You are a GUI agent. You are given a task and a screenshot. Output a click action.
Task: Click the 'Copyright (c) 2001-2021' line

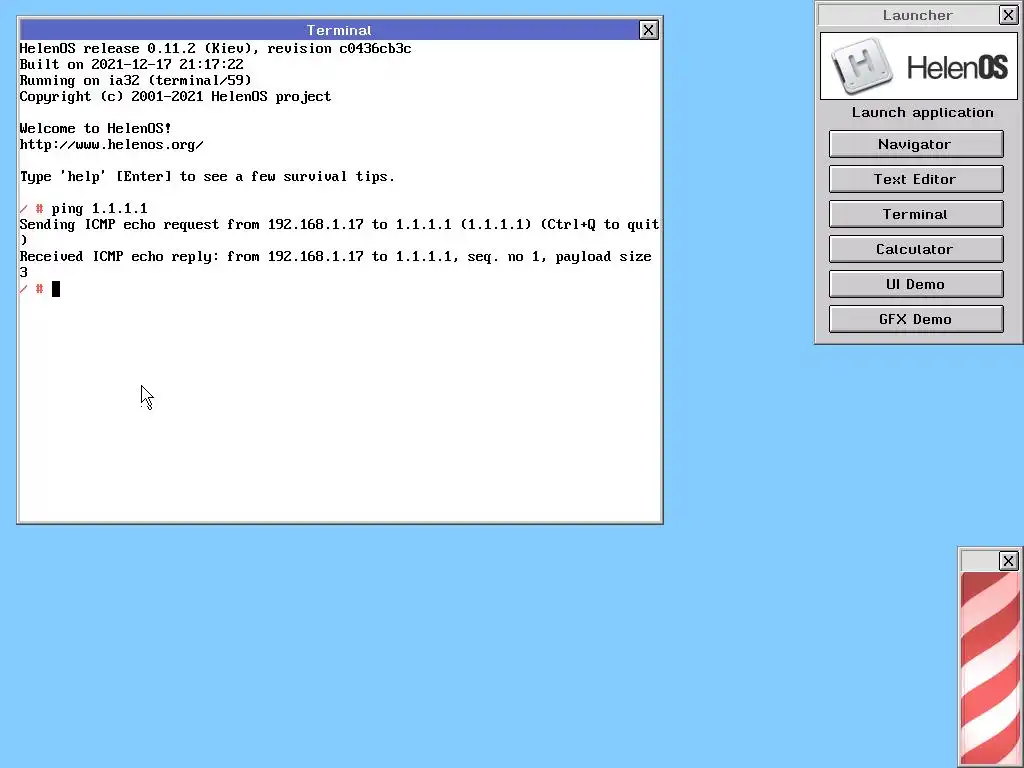point(175,97)
